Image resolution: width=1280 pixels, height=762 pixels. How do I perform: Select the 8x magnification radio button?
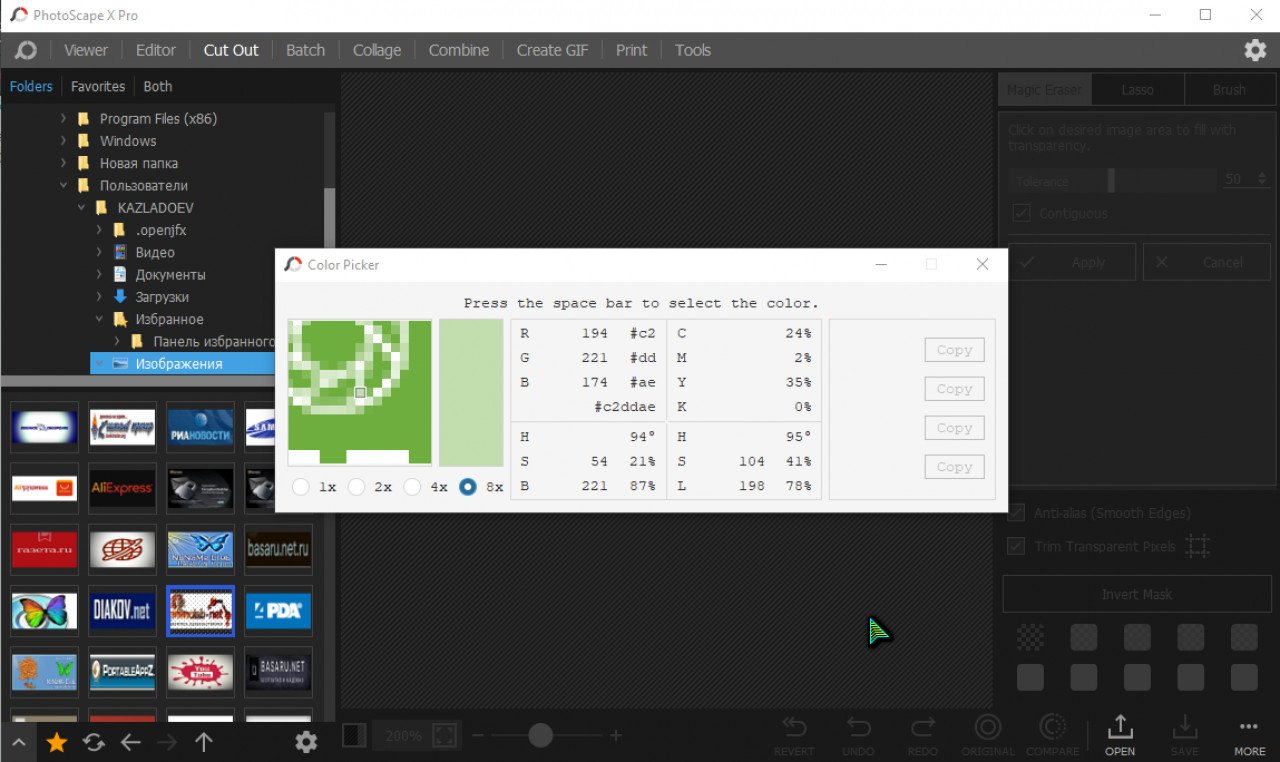[x=467, y=487]
